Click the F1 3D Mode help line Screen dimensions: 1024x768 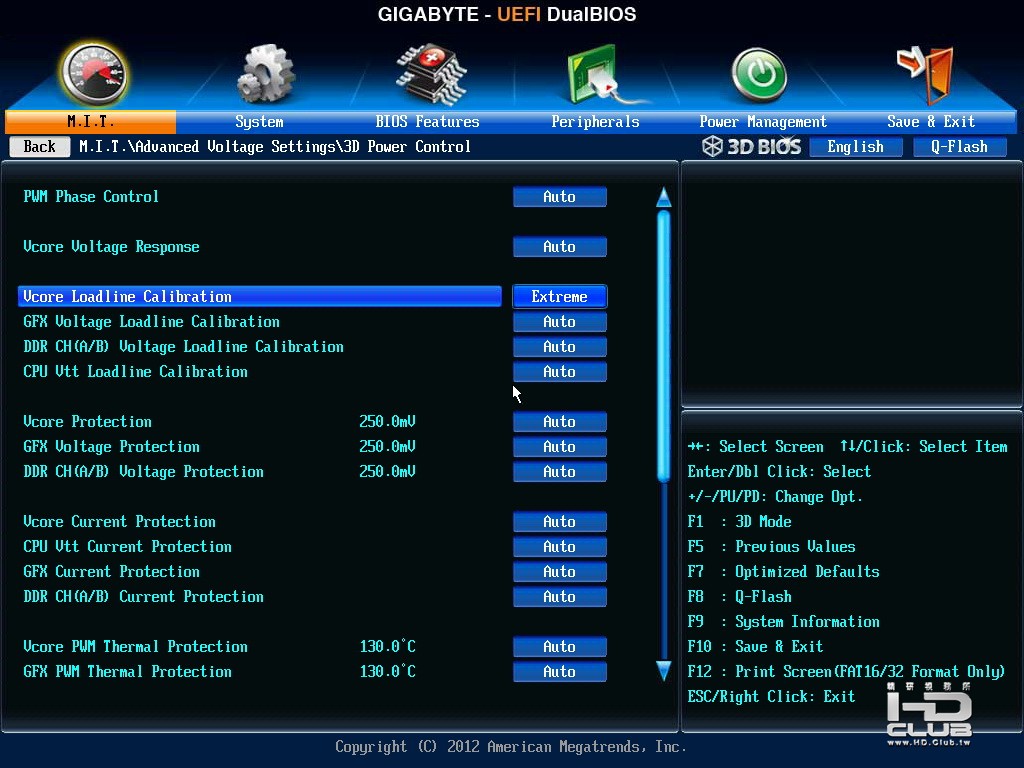[x=739, y=522]
